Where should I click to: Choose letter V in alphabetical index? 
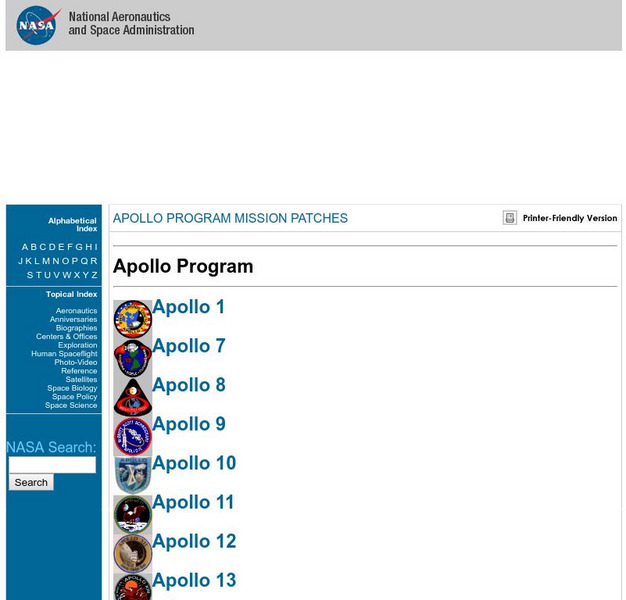point(57,275)
